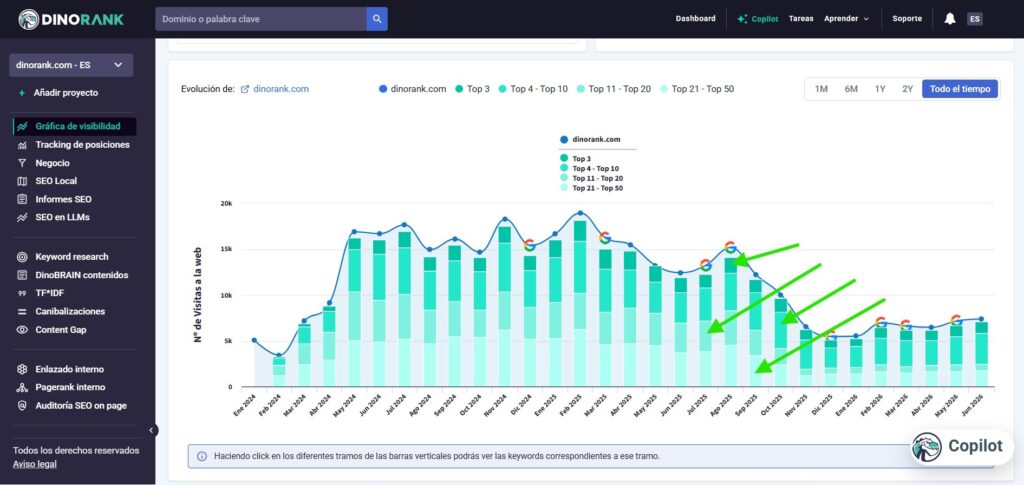This screenshot has height=485, width=1024.
Task: Click the Google update marker at Jul 2025
Action: [705, 264]
